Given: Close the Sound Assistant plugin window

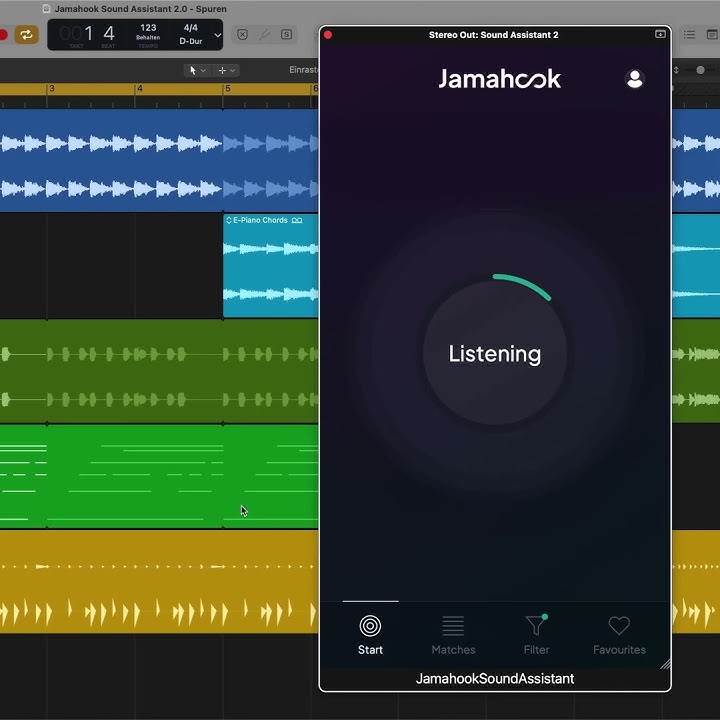Looking at the screenshot, I should pyautogui.click(x=328, y=35).
